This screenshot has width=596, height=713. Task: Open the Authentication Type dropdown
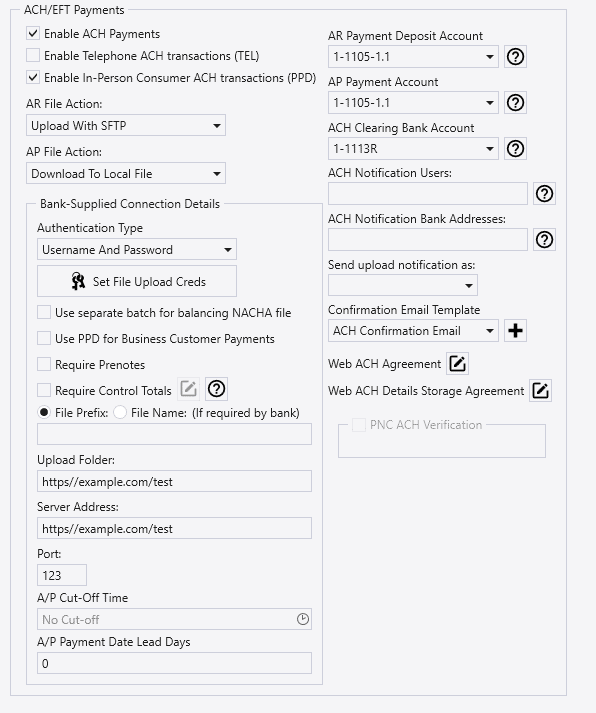[x=137, y=250]
